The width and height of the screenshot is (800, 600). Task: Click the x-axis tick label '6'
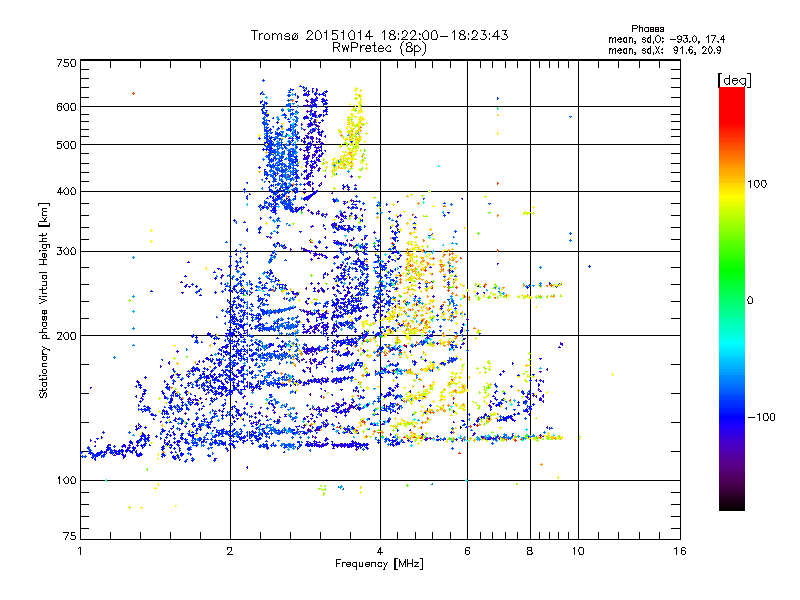(x=467, y=551)
